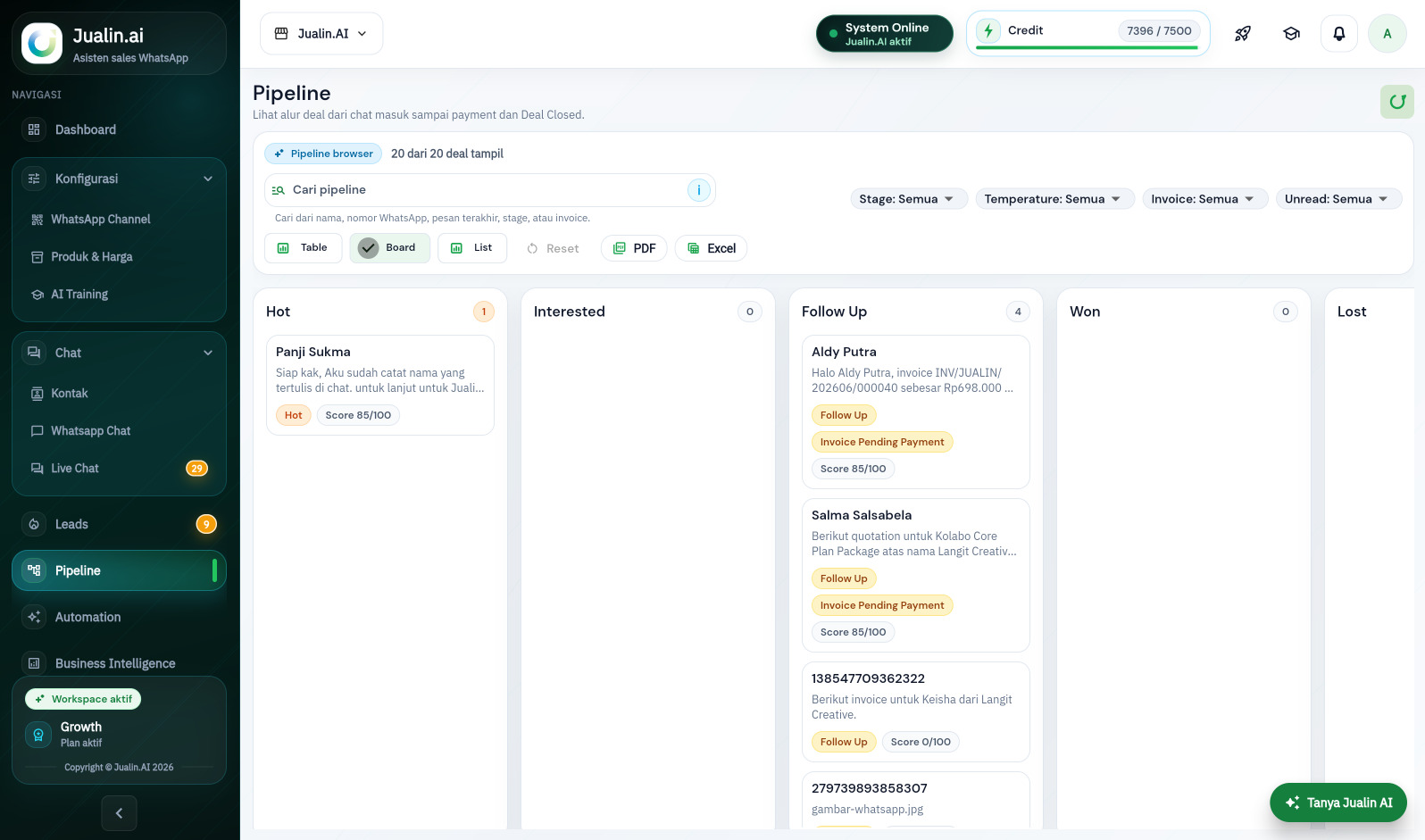The image size is (1425, 840).
Task: Click the search info icon
Action: (x=698, y=189)
